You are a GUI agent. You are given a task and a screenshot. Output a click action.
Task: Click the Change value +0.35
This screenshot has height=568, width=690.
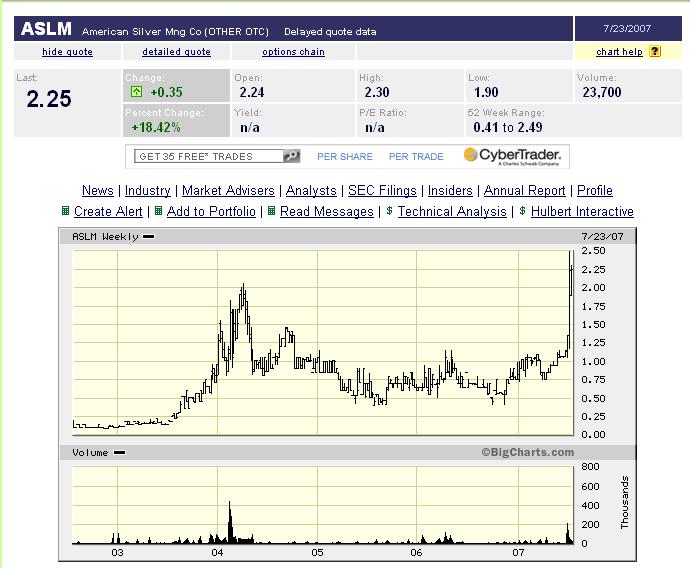pos(166,92)
